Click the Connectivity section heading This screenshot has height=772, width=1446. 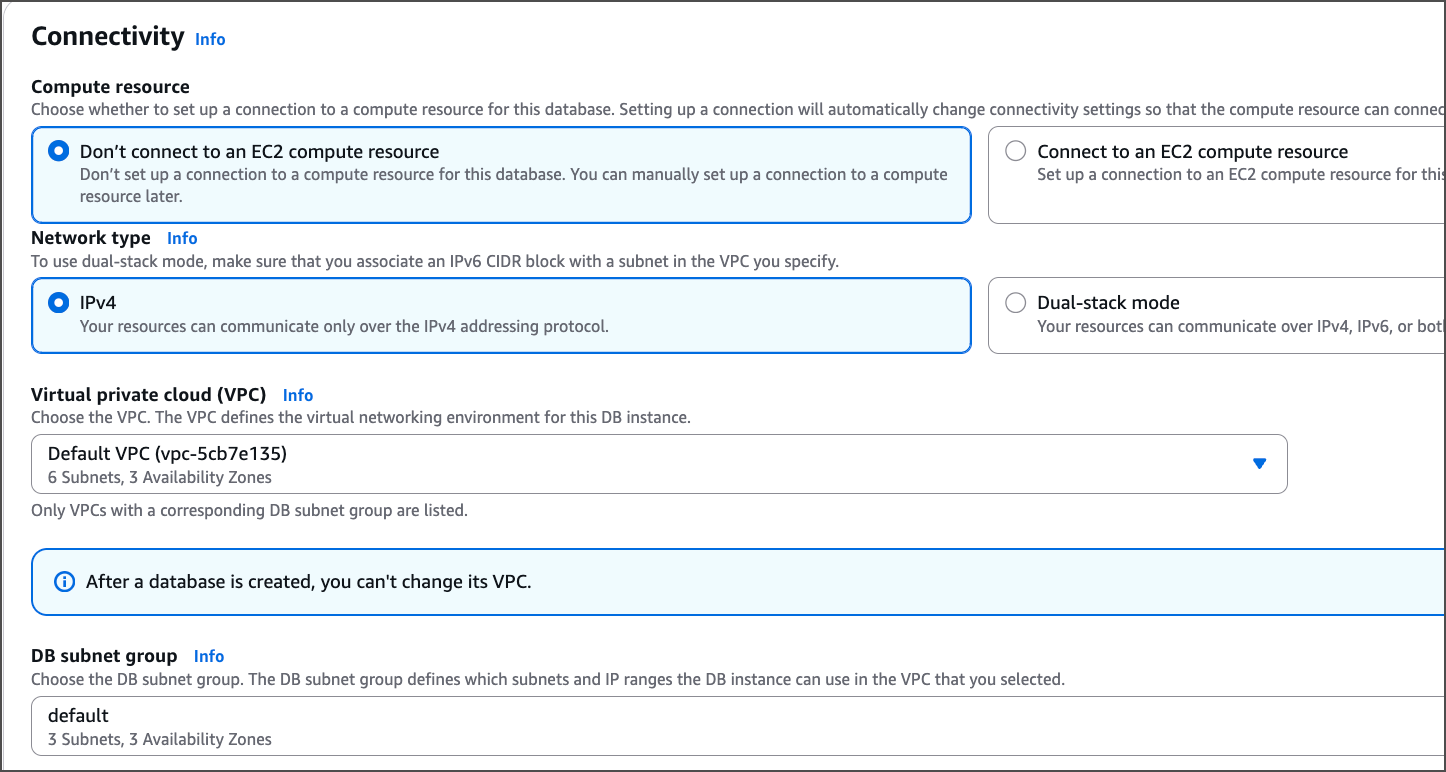(108, 37)
